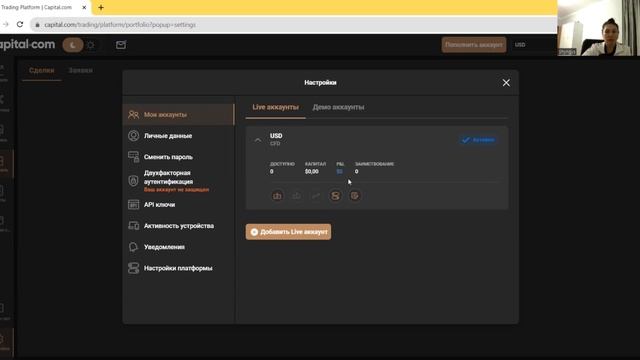This screenshot has width=640, height=360.
Task: Click the greyed-out upload icon in USD account
Action: (297, 196)
